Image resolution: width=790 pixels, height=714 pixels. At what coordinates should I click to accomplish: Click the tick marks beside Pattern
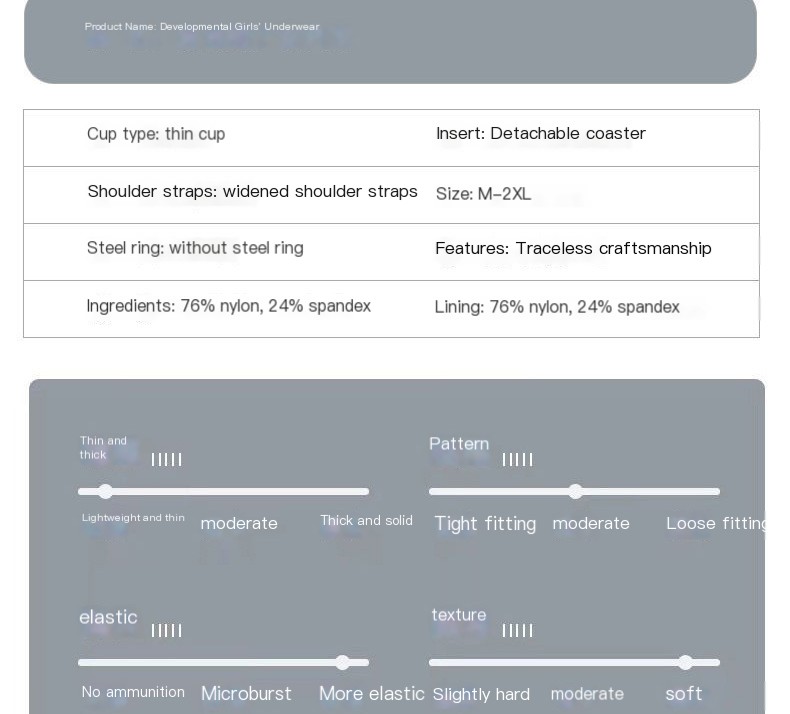pos(517,460)
